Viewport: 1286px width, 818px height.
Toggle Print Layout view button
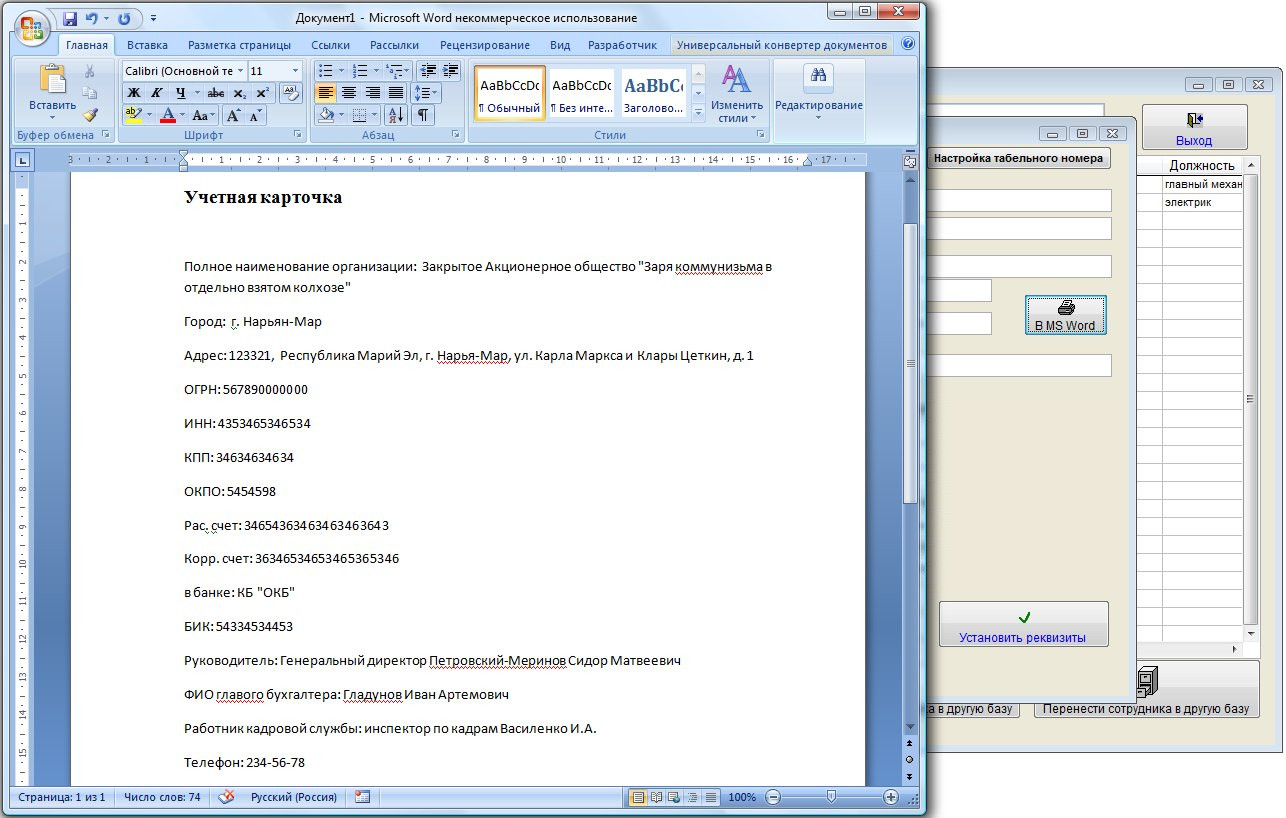click(x=637, y=797)
